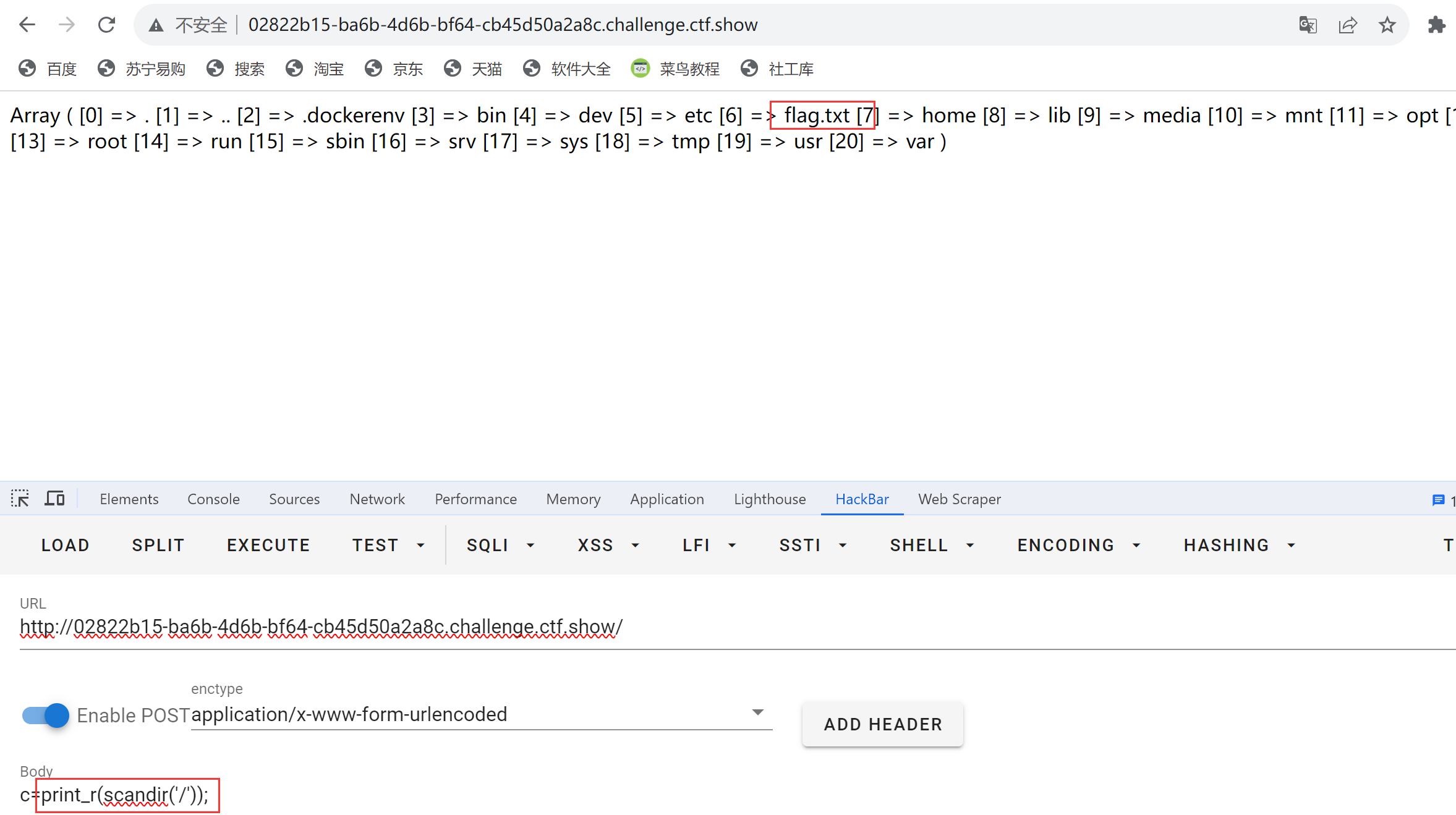Viewport: 1456px width, 815px height.
Task: Expand the ENCODING dropdown menu
Action: point(1079,545)
